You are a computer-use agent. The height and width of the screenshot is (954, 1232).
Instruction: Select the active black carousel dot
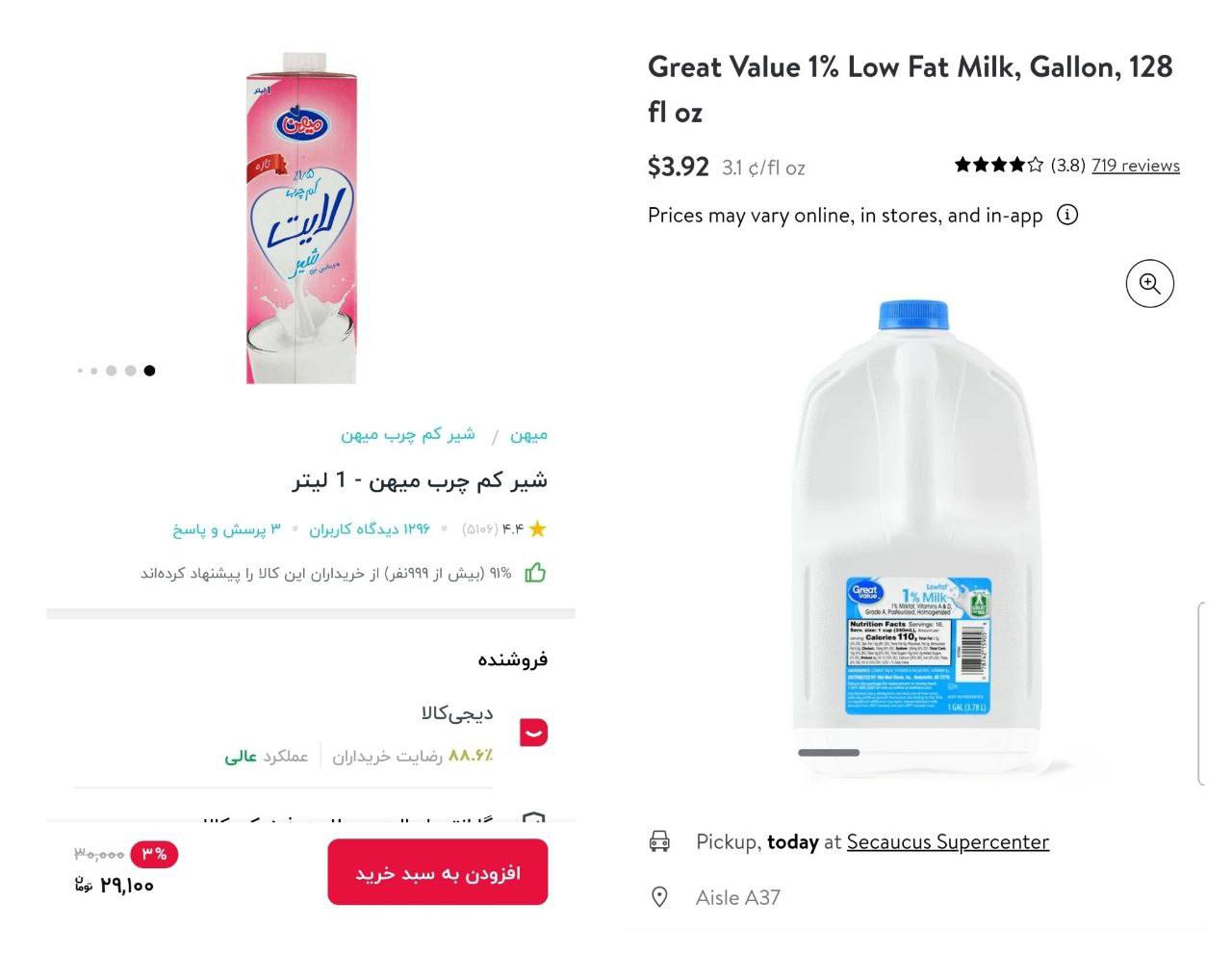pyautogui.click(x=149, y=371)
